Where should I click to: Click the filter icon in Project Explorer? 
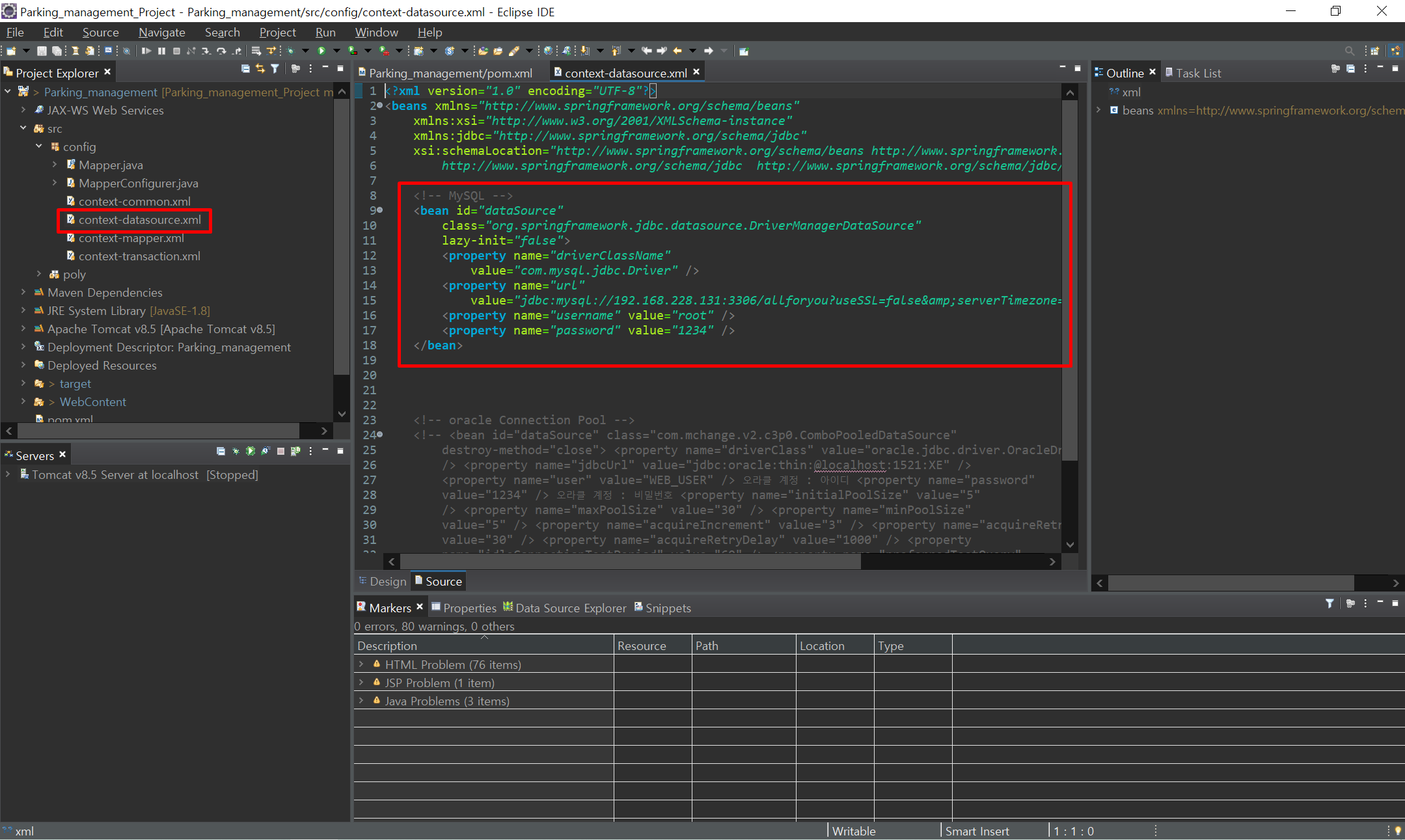(x=275, y=68)
